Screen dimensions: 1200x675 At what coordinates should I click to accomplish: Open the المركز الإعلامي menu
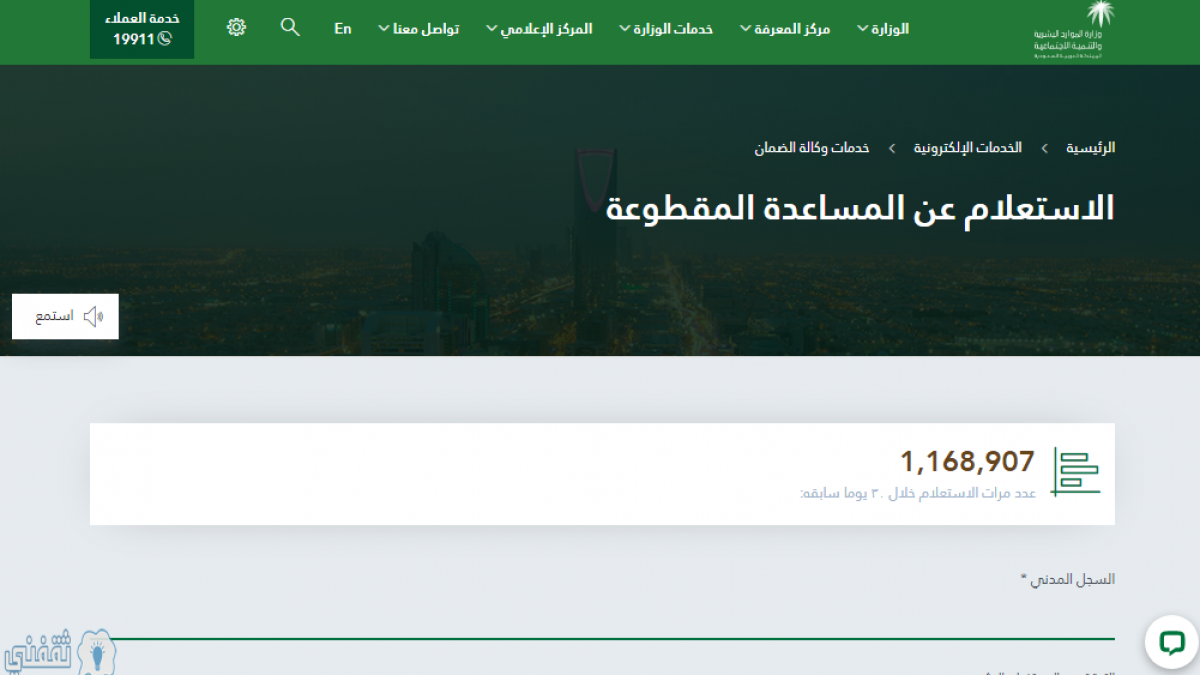click(539, 29)
